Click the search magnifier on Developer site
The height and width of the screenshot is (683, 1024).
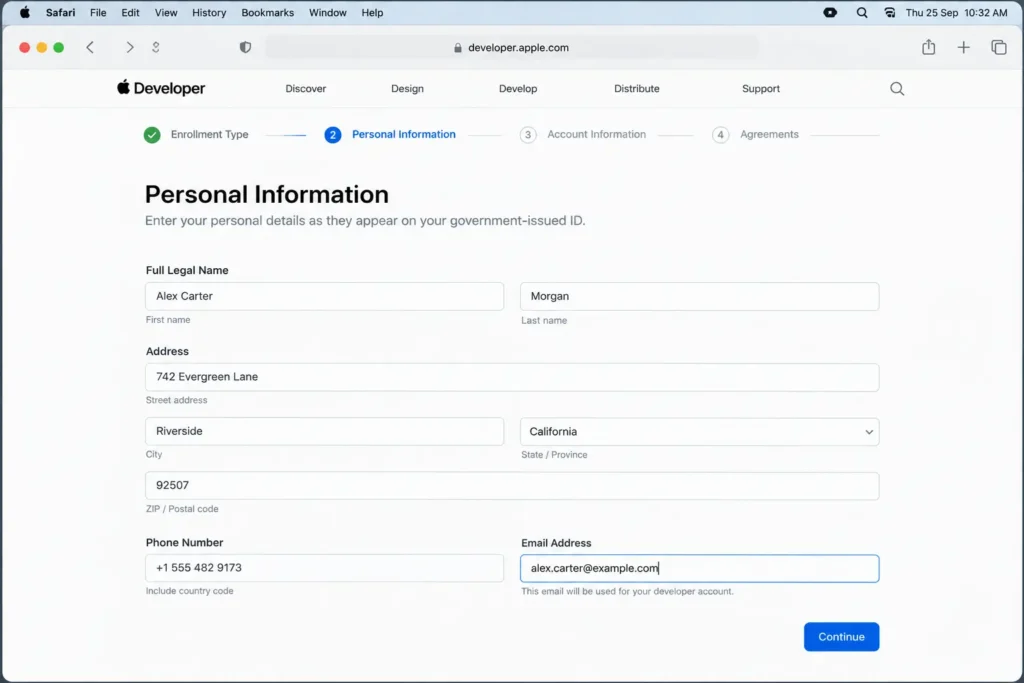pyautogui.click(x=897, y=89)
